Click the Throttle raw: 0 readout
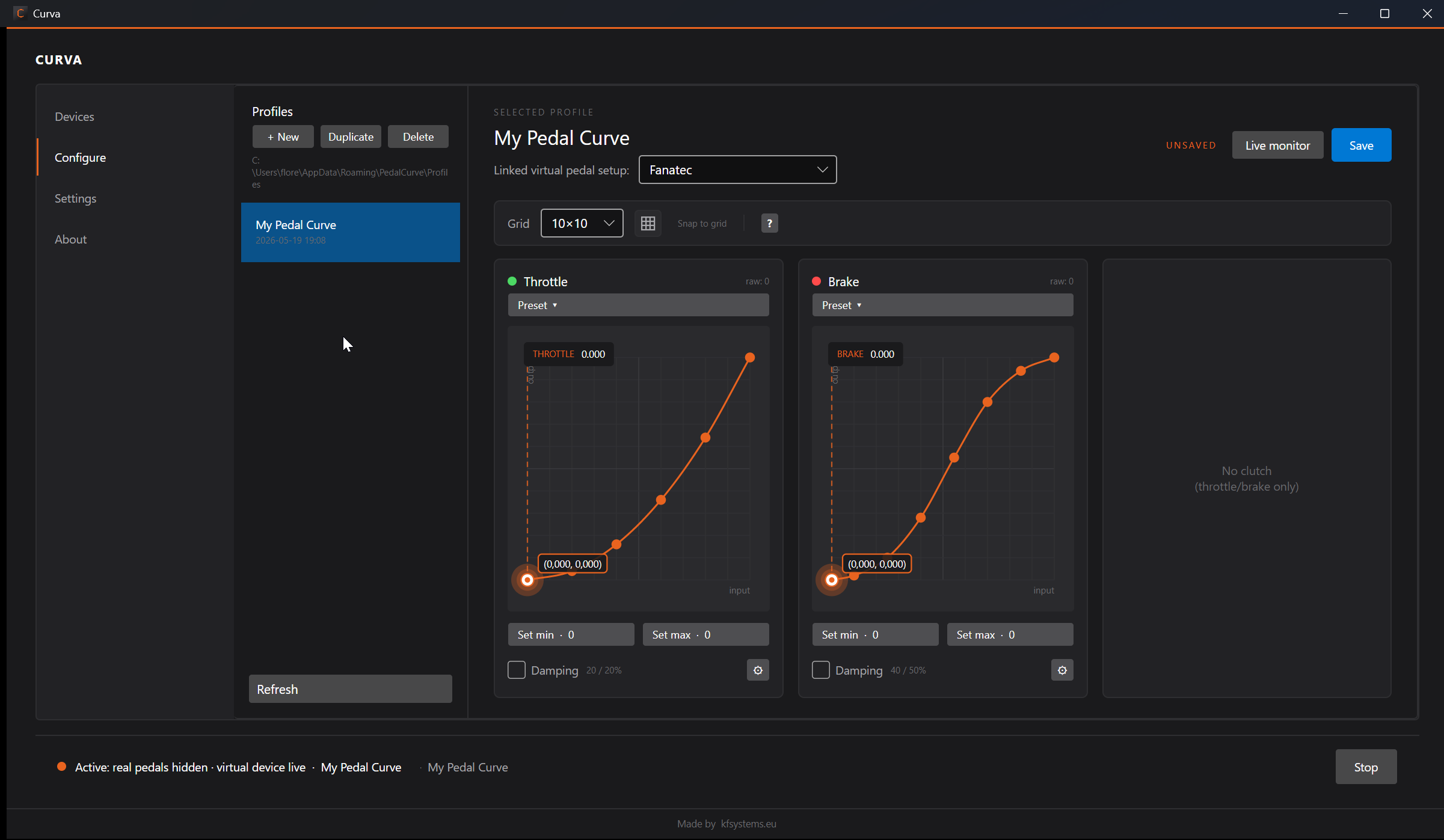This screenshot has height=840, width=1444. (x=757, y=281)
